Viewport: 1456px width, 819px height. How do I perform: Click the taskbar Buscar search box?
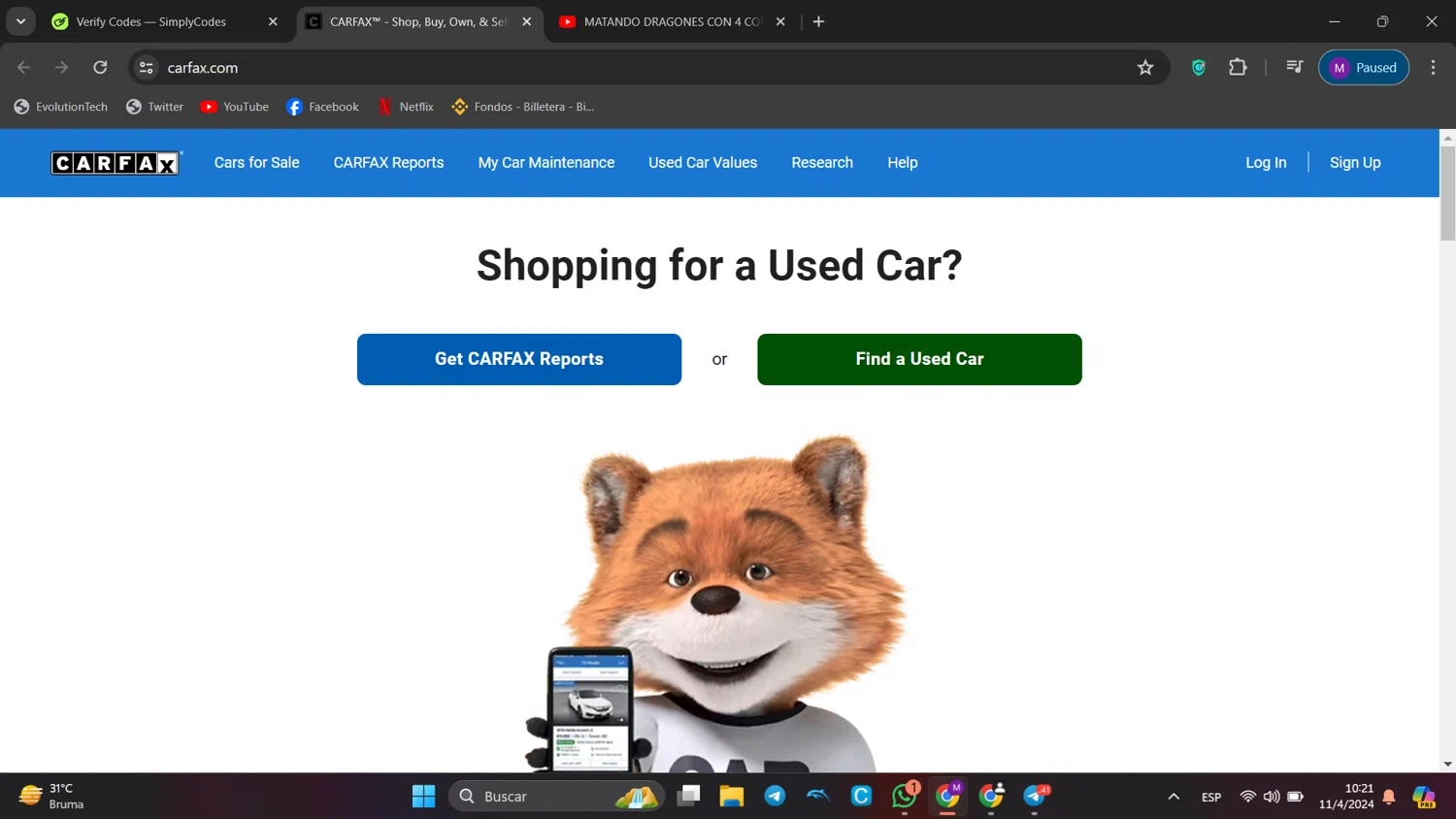(x=556, y=796)
